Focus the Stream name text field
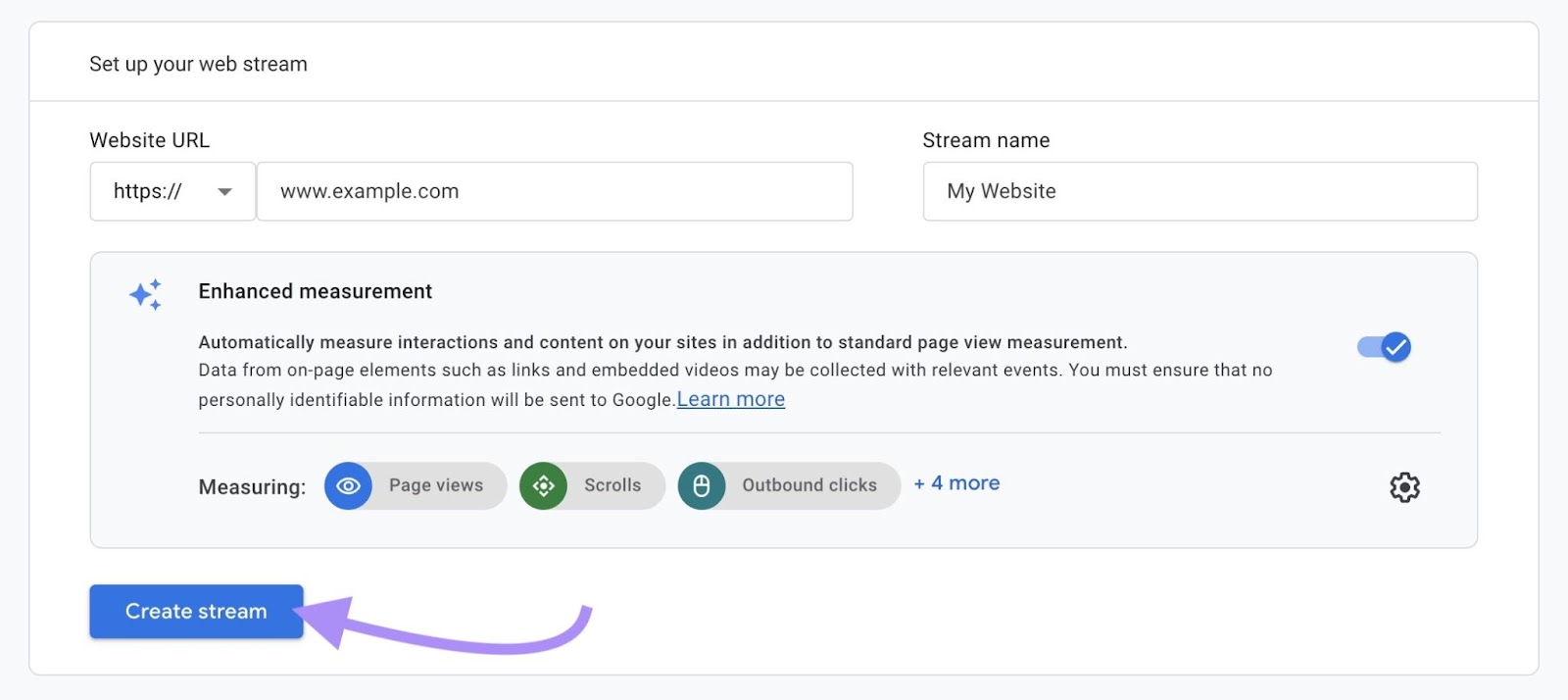 (x=1200, y=191)
